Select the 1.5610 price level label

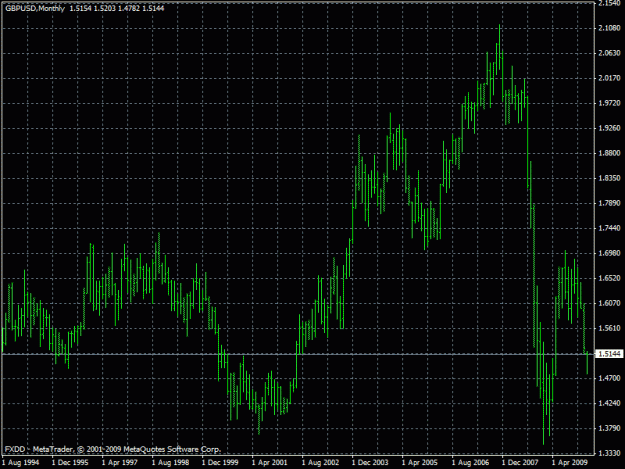[x=609, y=328]
